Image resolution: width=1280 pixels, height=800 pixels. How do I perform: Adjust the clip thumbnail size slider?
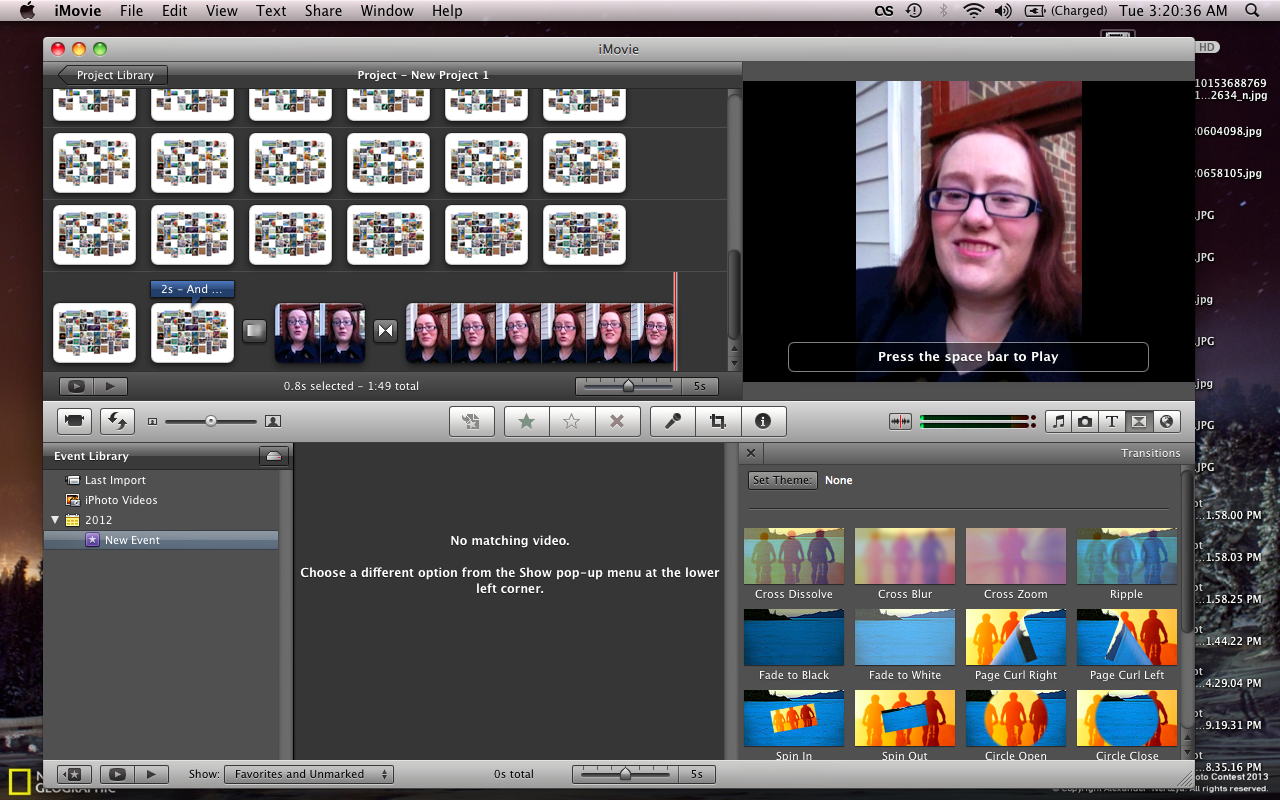pyautogui.click(x=211, y=421)
